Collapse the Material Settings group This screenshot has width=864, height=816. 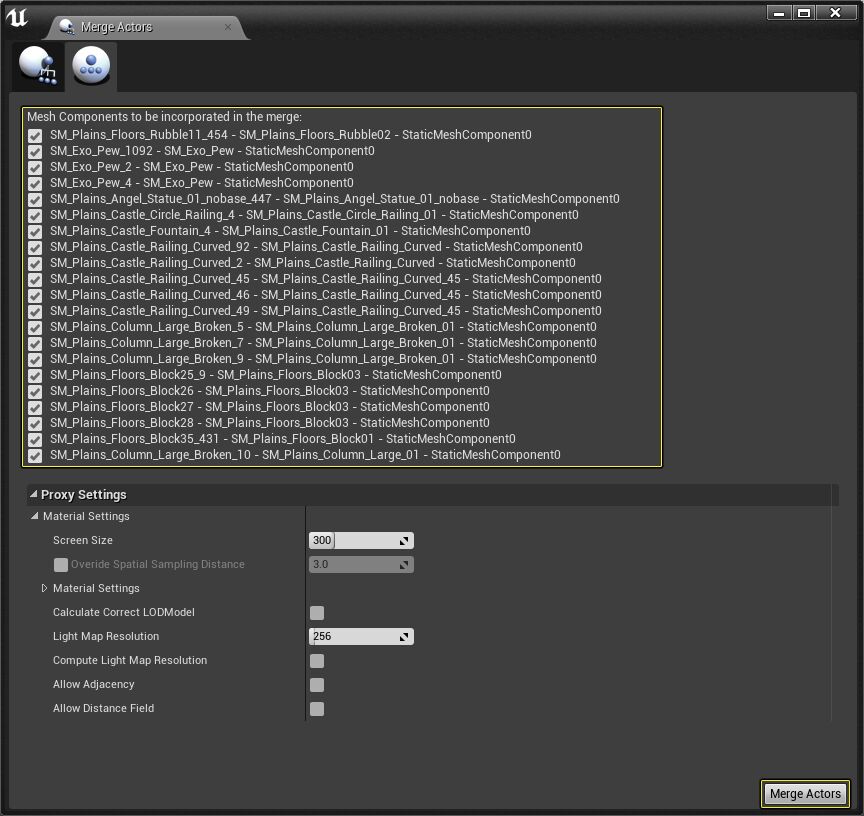pos(32,516)
